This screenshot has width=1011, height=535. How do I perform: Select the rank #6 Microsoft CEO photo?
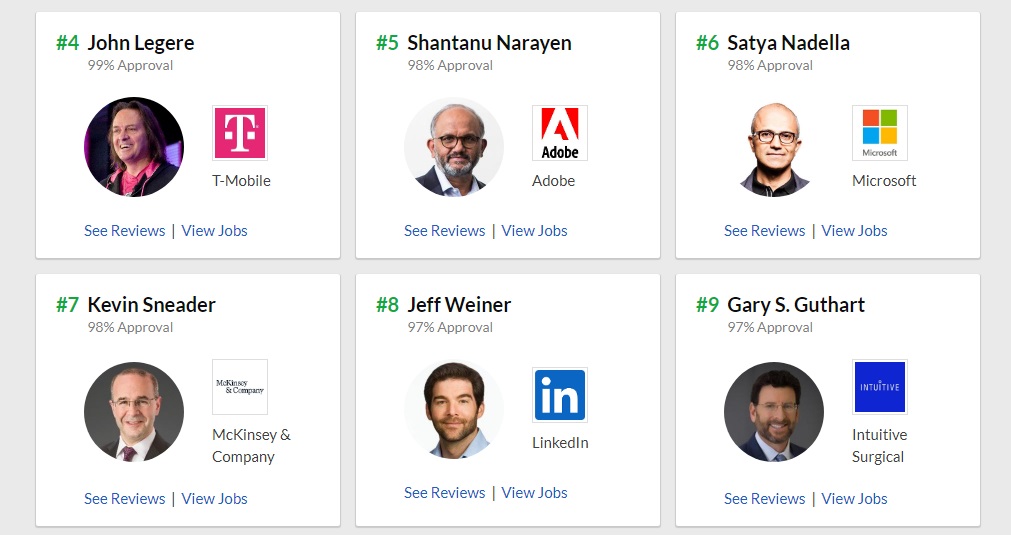coord(774,147)
